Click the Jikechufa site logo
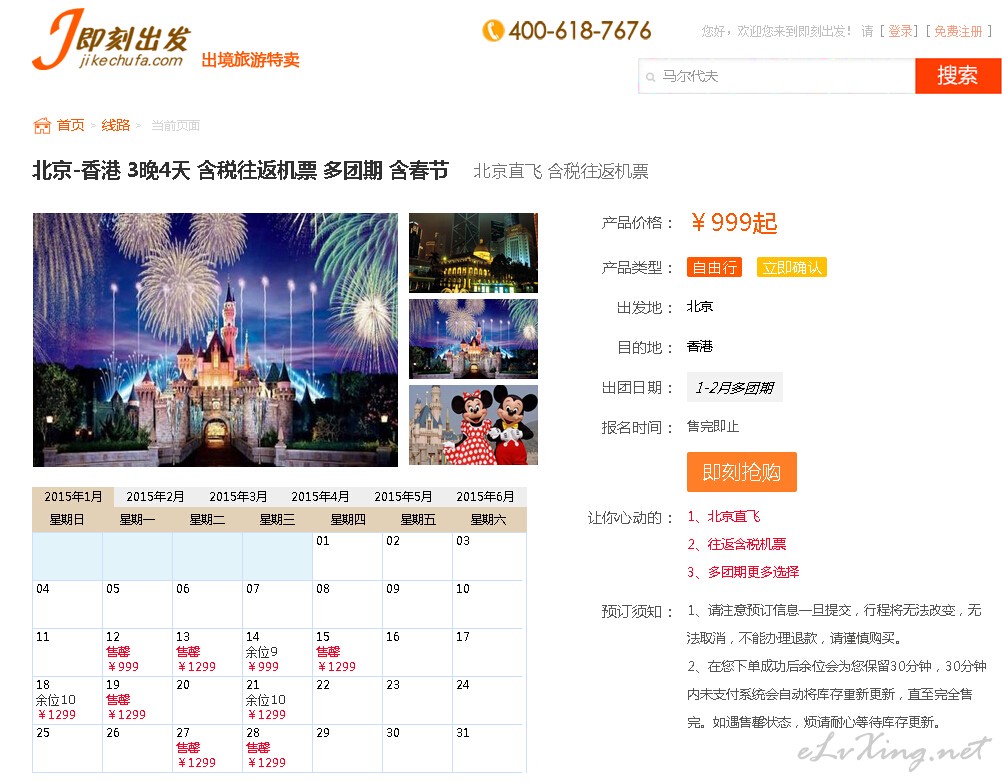This screenshot has height=784, width=1002. (x=112, y=40)
